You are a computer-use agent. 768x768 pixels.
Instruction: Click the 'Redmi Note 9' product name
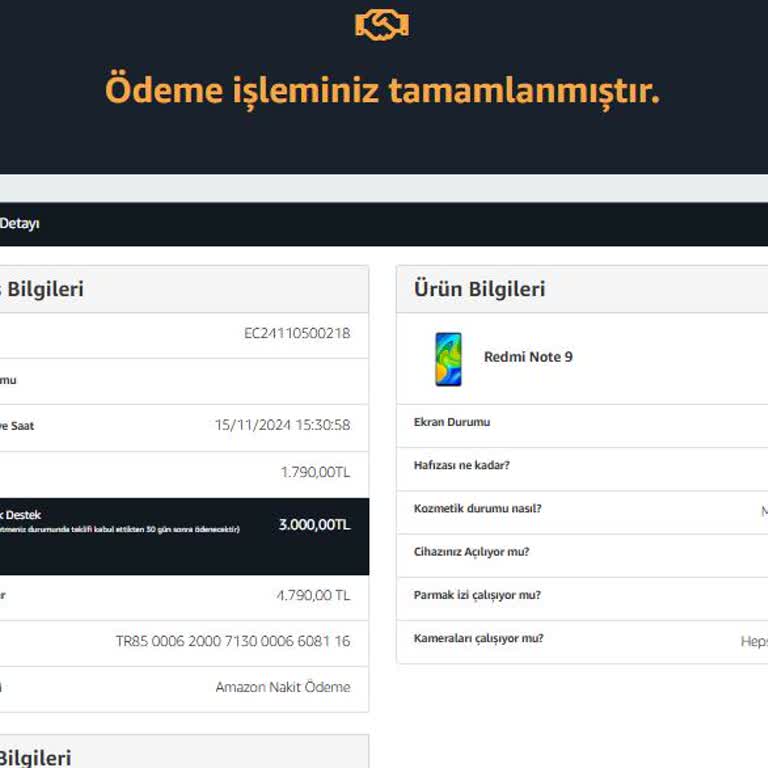click(528, 357)
